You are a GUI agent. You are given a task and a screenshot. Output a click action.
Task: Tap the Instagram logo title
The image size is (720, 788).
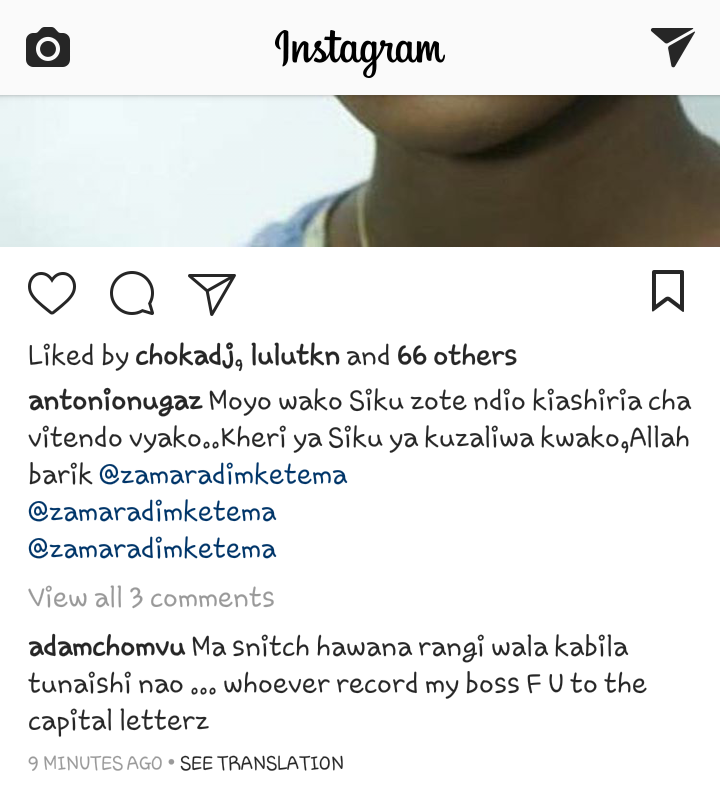click(360, 51)
